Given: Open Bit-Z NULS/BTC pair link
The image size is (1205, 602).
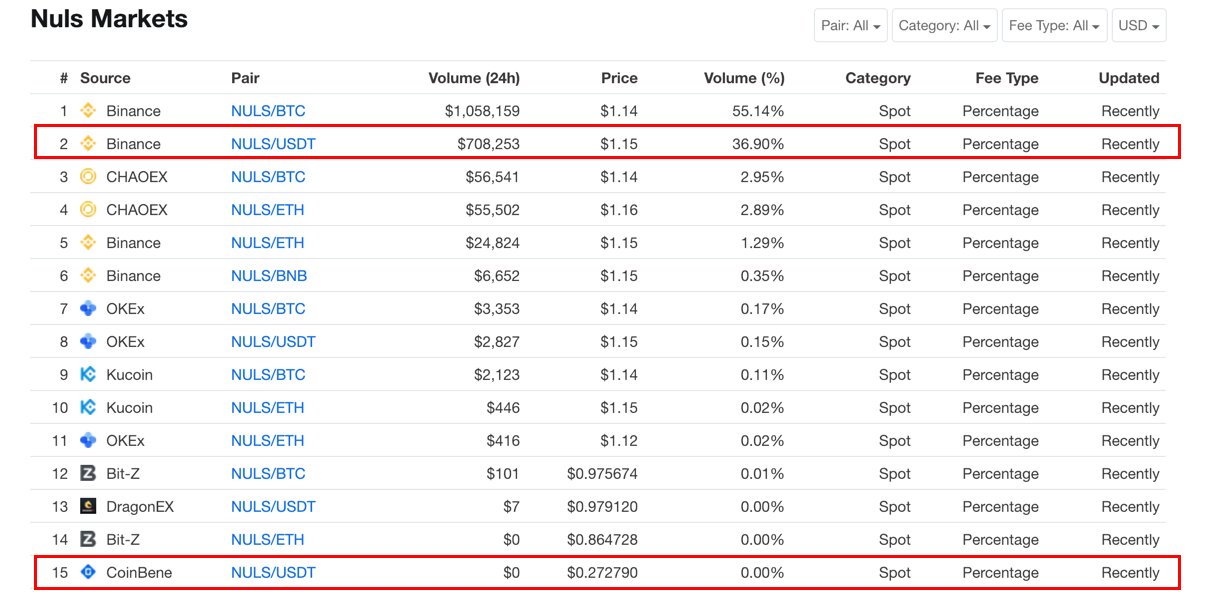Looking at the screenshot, I should (x=268, y=474).
